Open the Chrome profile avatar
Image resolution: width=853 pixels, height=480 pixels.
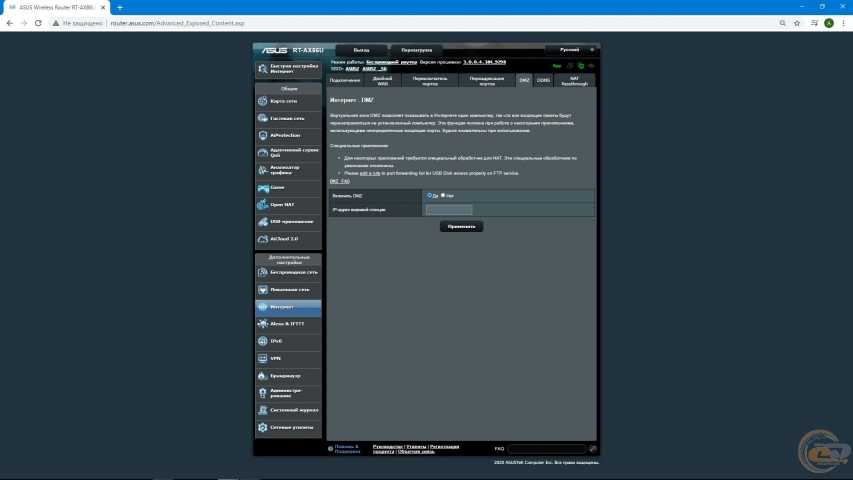coord(829,23)
